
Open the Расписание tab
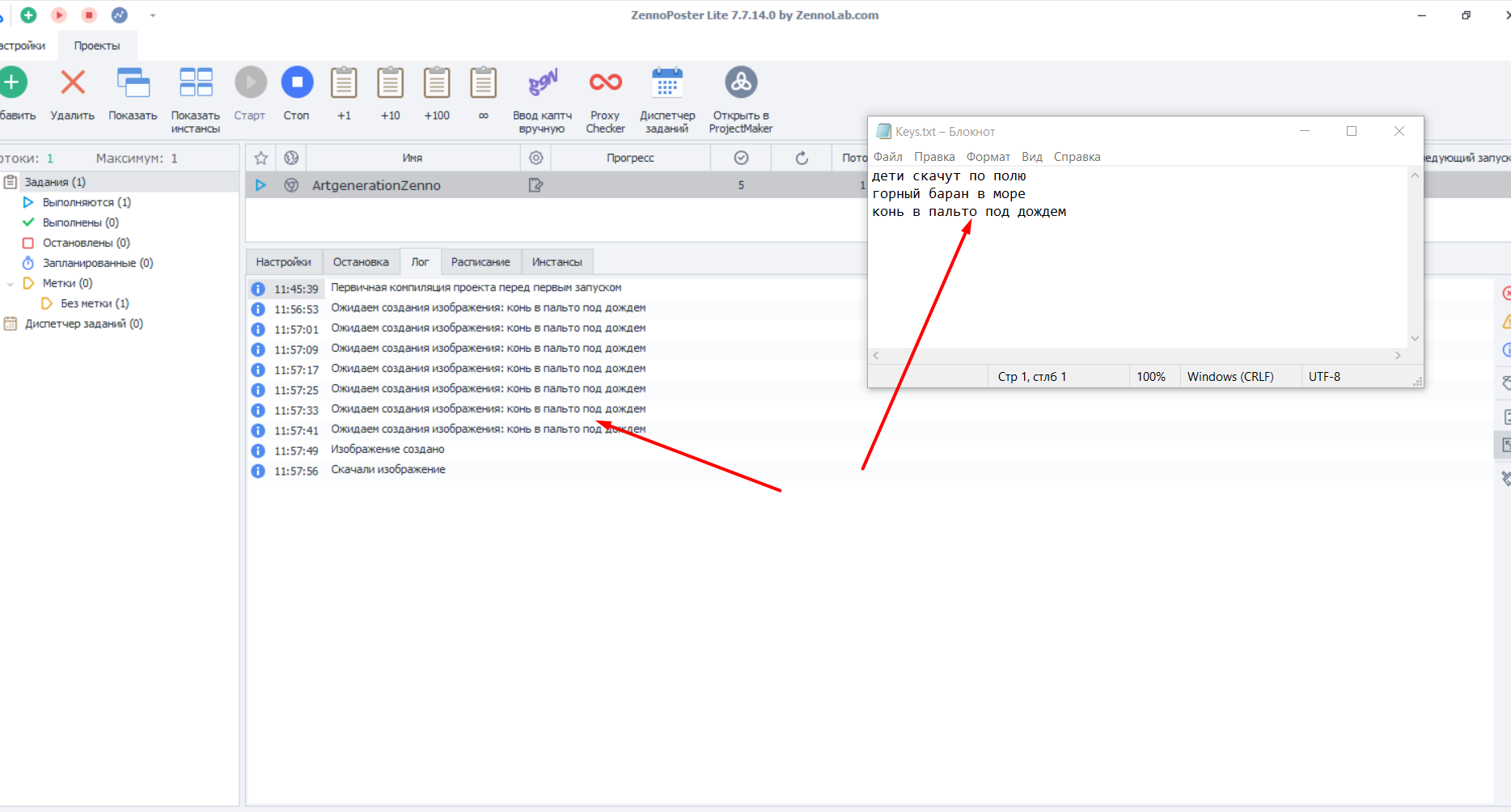480,262
